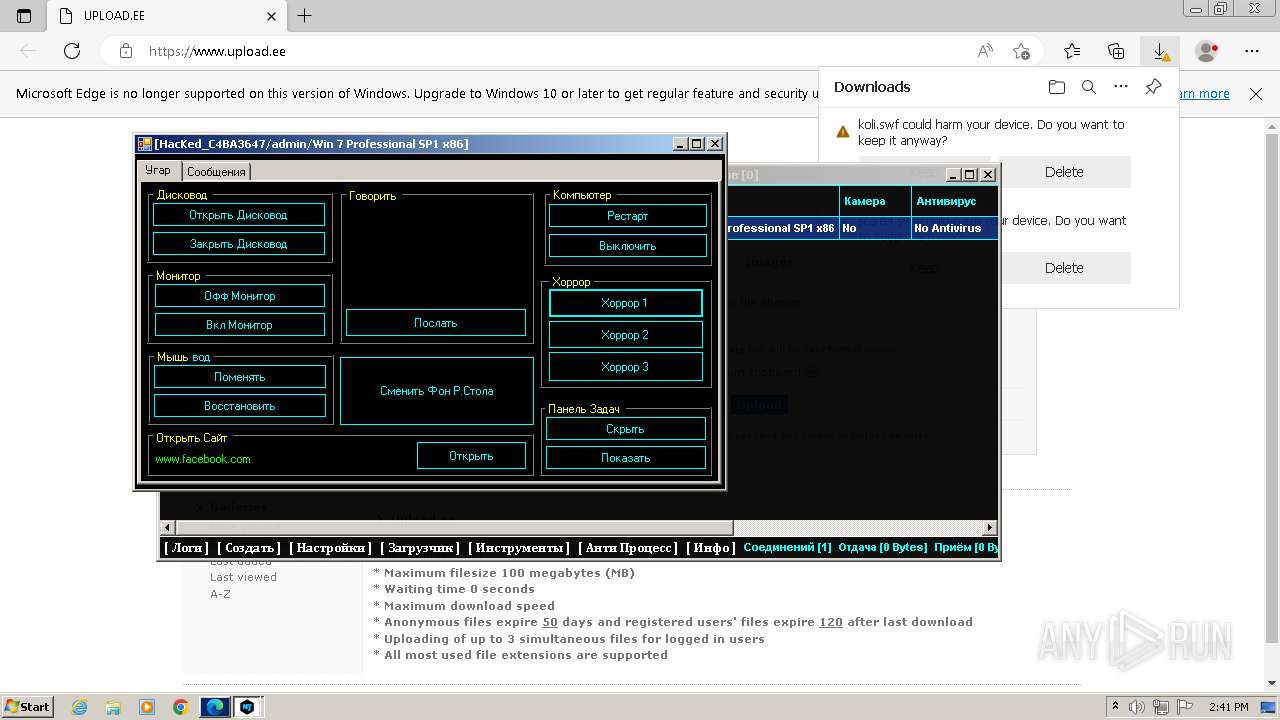Viewport: 1280px width, 720px height.
Task: Open the Windows Start menu
Action: click(28, 707)
